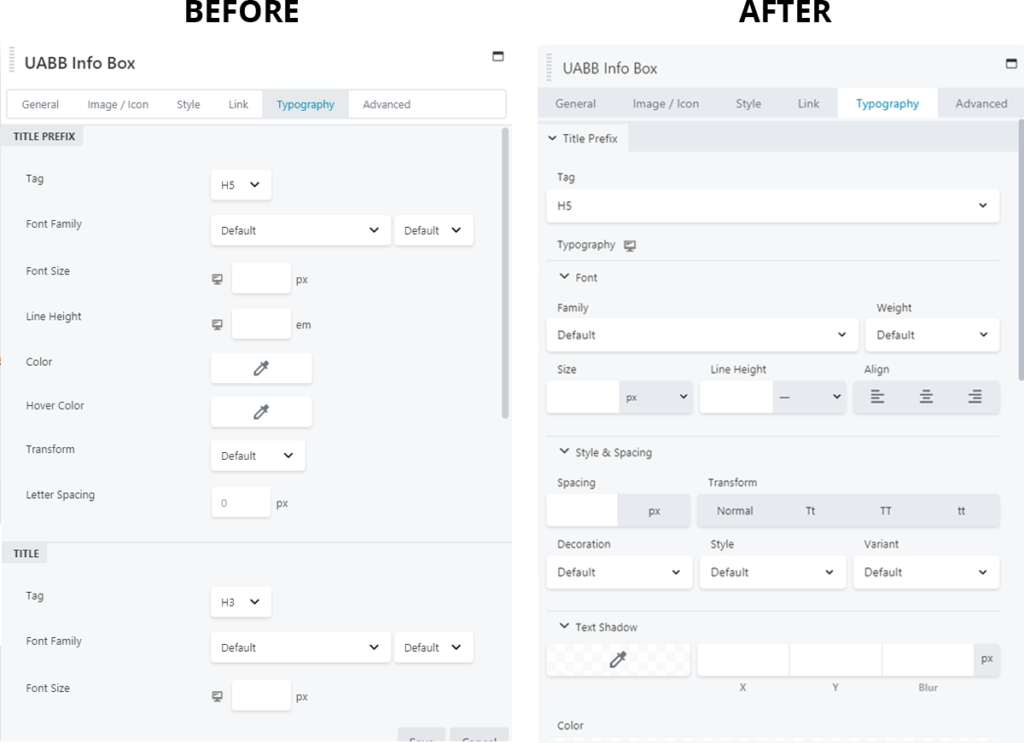Select right text alignment
Viewport: 1024px width, 743px height.
point(974,397)
